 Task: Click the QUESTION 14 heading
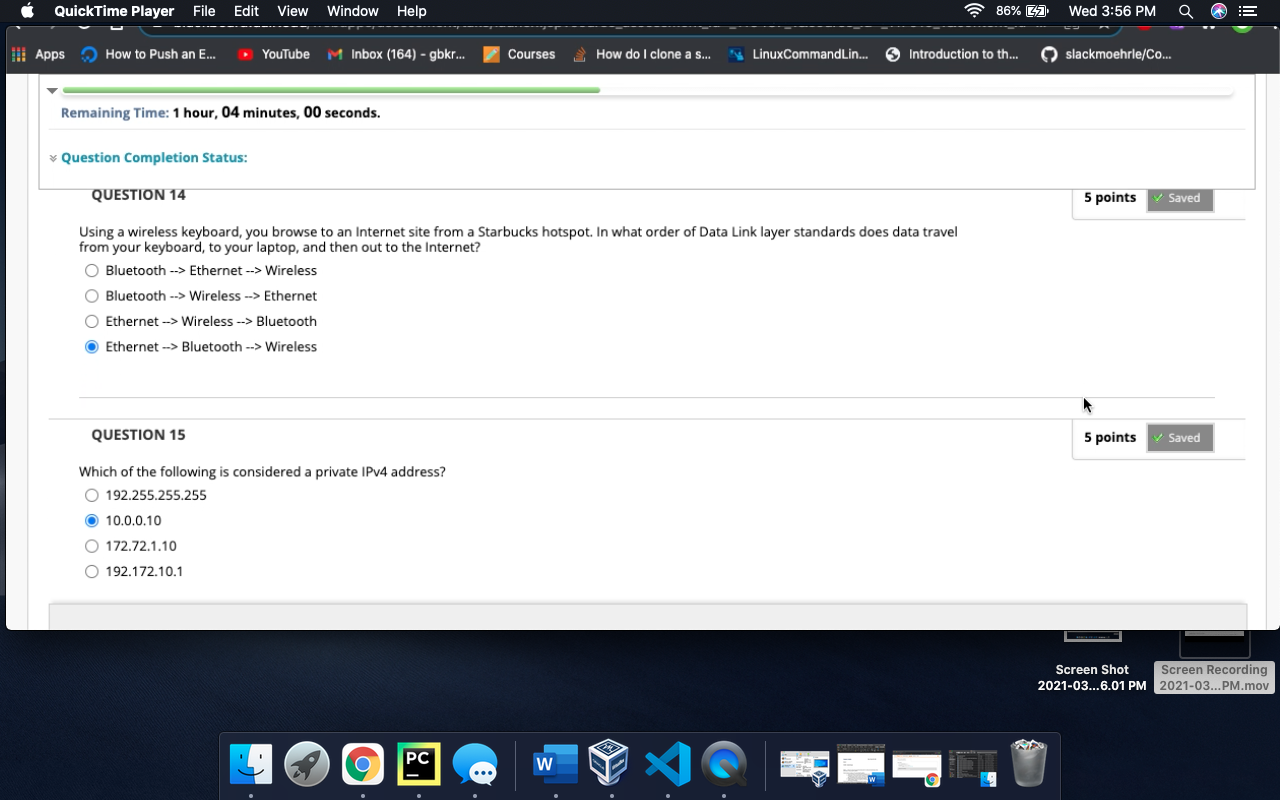coord(138,195)
